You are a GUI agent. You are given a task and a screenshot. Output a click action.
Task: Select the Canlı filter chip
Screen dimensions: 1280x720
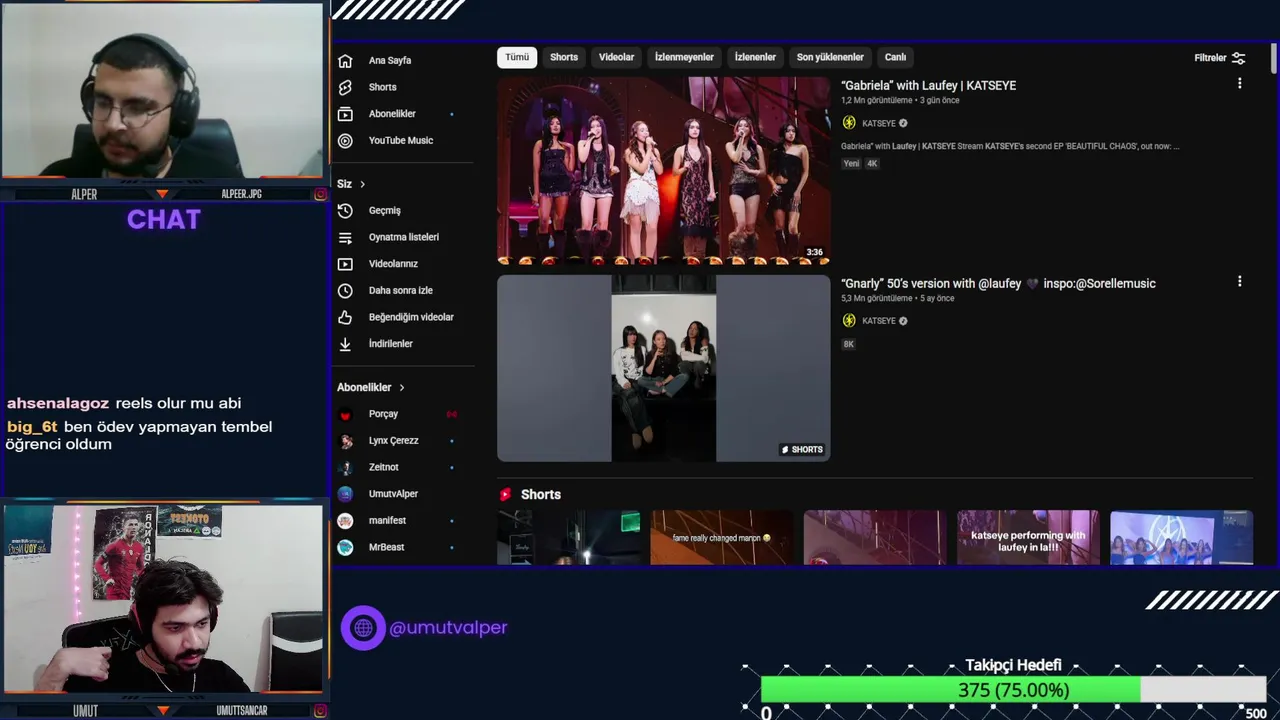point(895,57)
